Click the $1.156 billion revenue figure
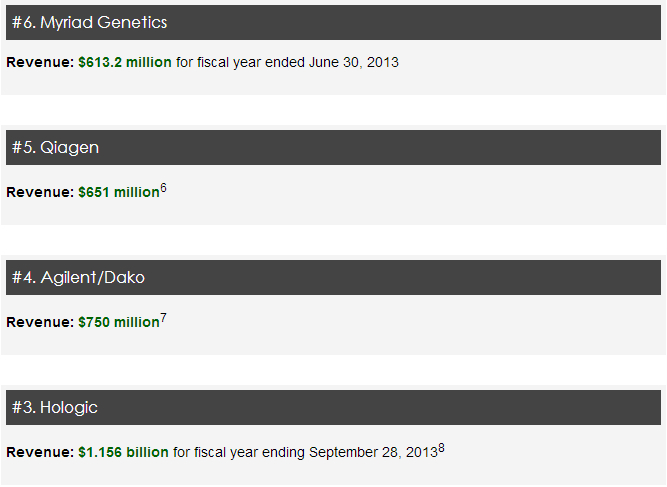Screen dimensions: 667x487 123,452
